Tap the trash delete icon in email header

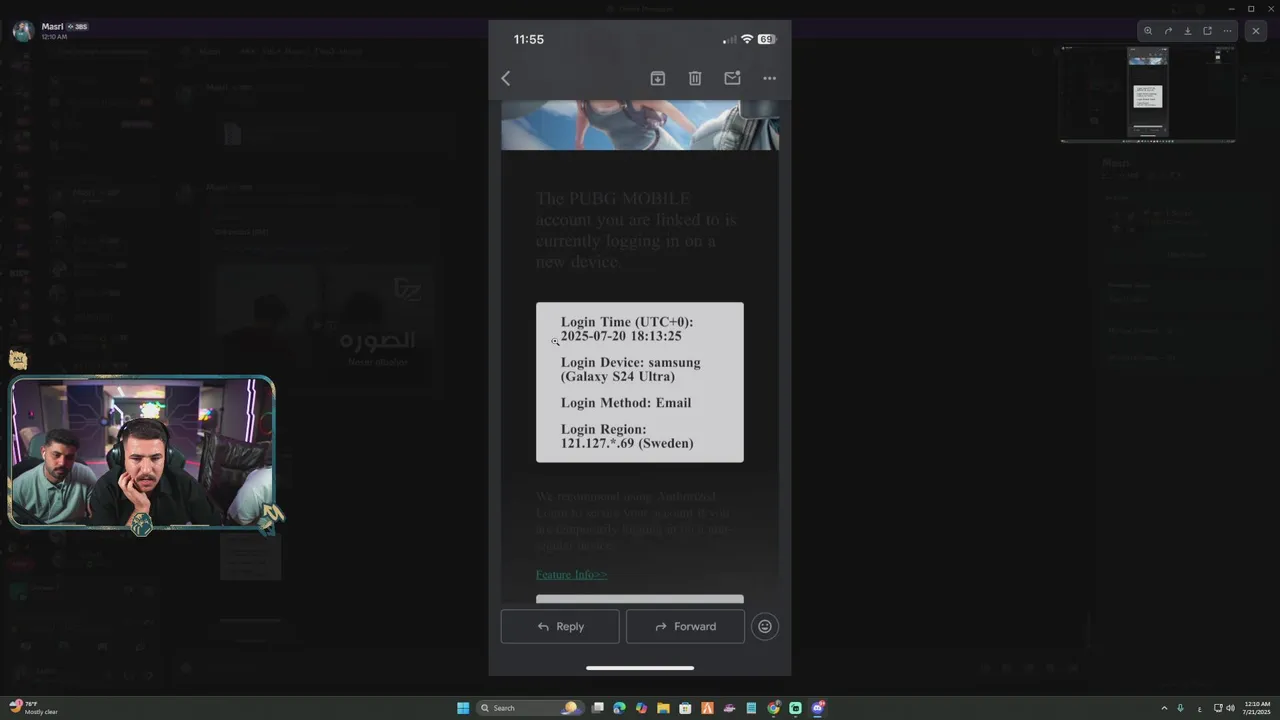695,78
